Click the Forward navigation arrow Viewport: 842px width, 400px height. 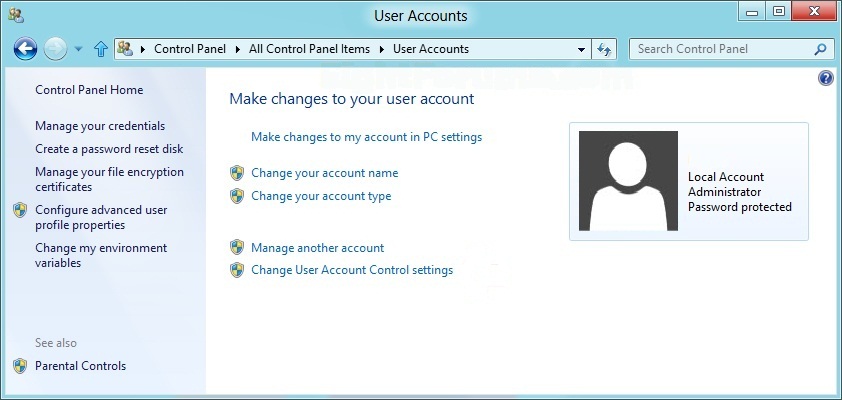[x=54, y=49]
